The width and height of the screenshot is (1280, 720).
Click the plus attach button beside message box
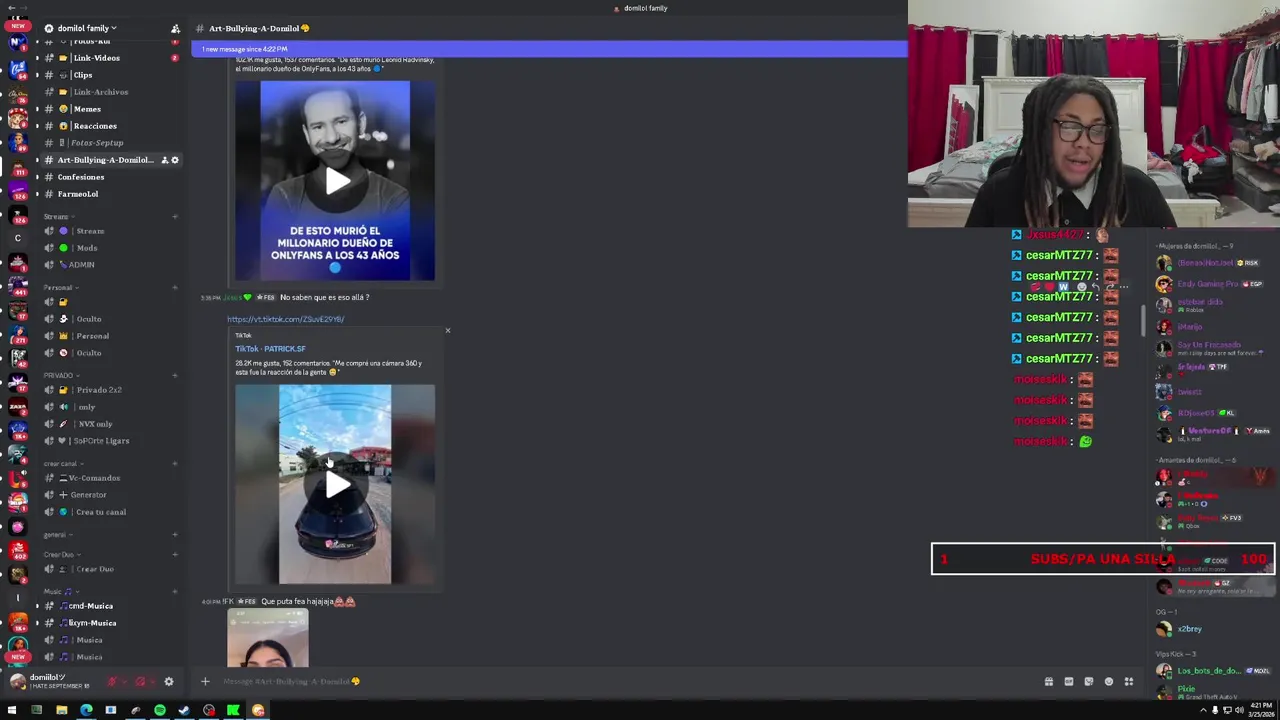pos(205,682)
